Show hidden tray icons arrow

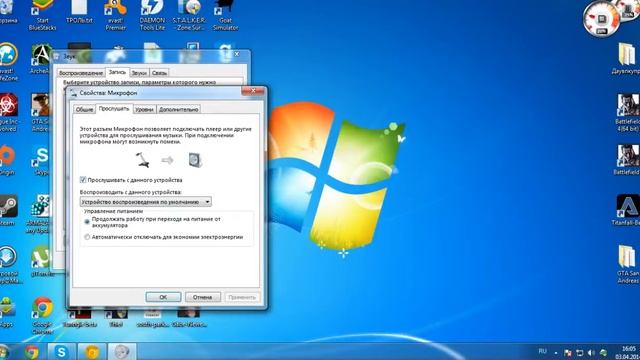(556, 353)
